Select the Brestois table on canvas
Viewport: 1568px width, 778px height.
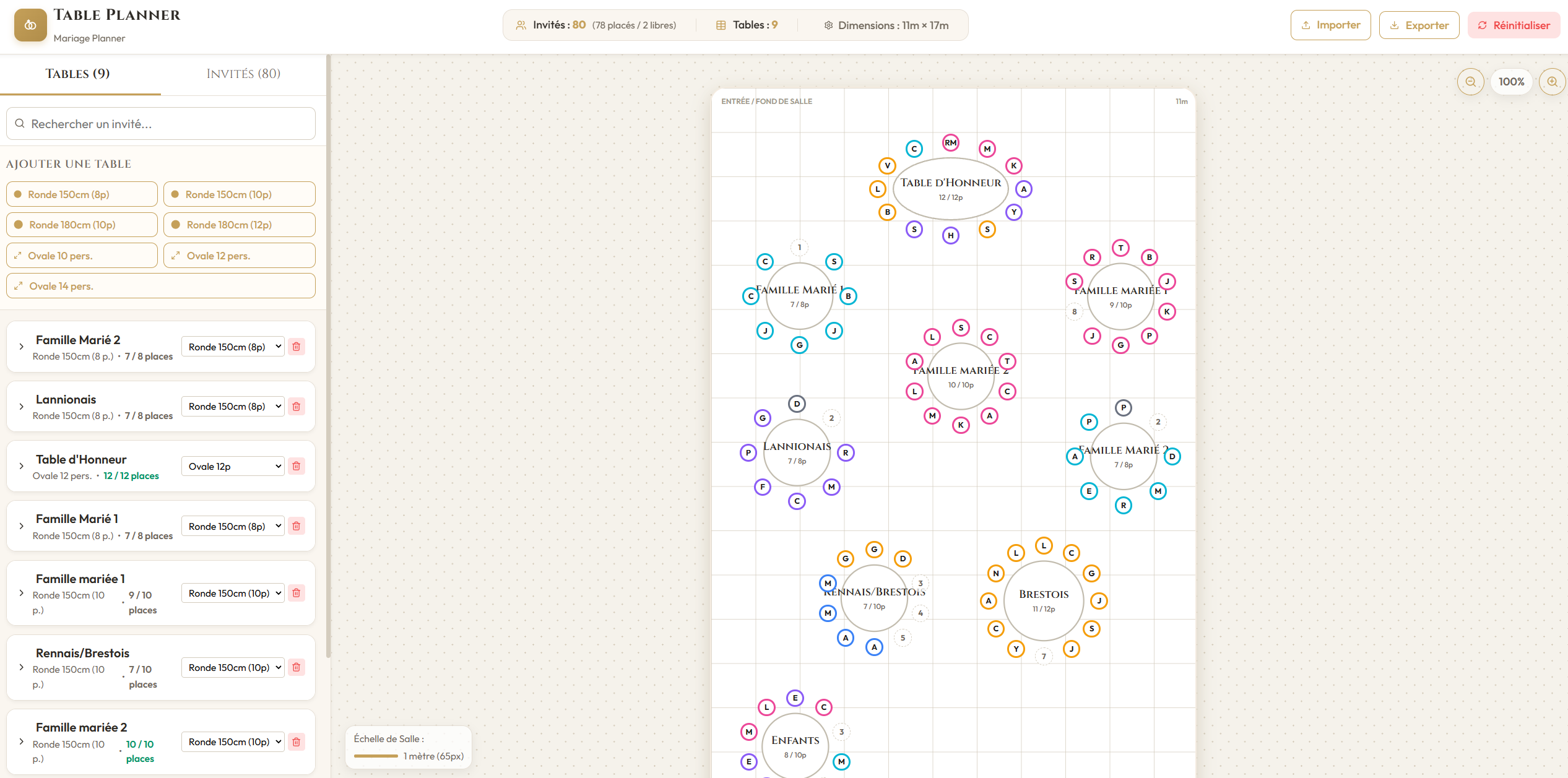pyautogui.click(x=1044, y=600)
